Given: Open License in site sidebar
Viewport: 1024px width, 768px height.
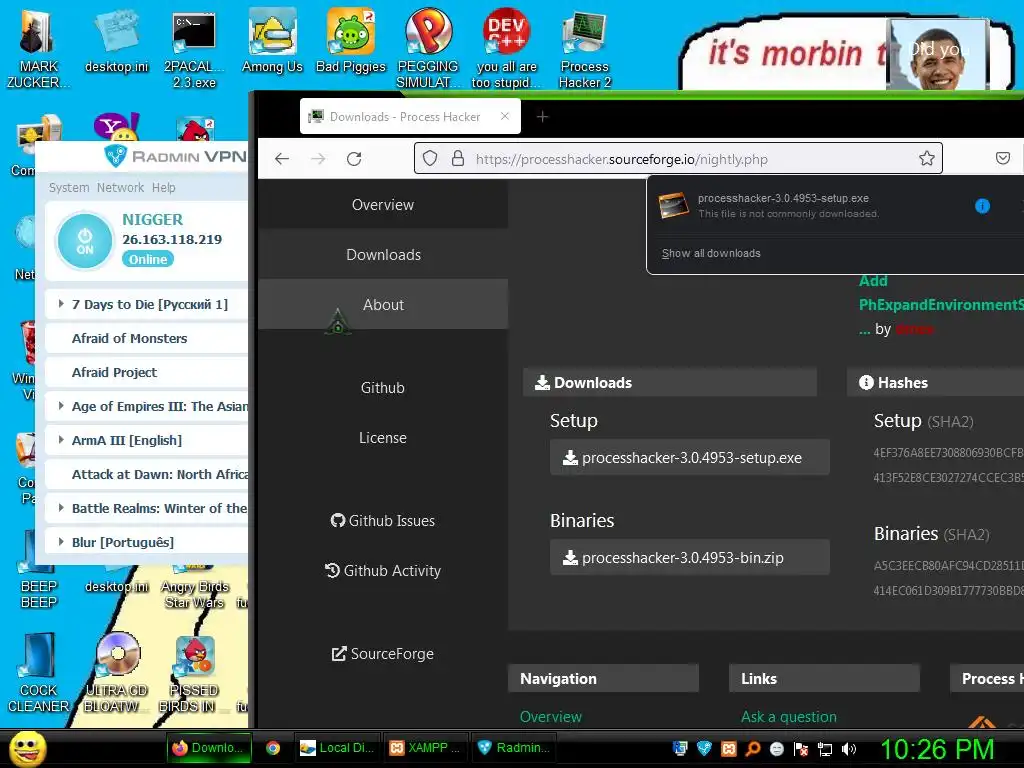Looking at the screenshot, I should pos(383,438).
